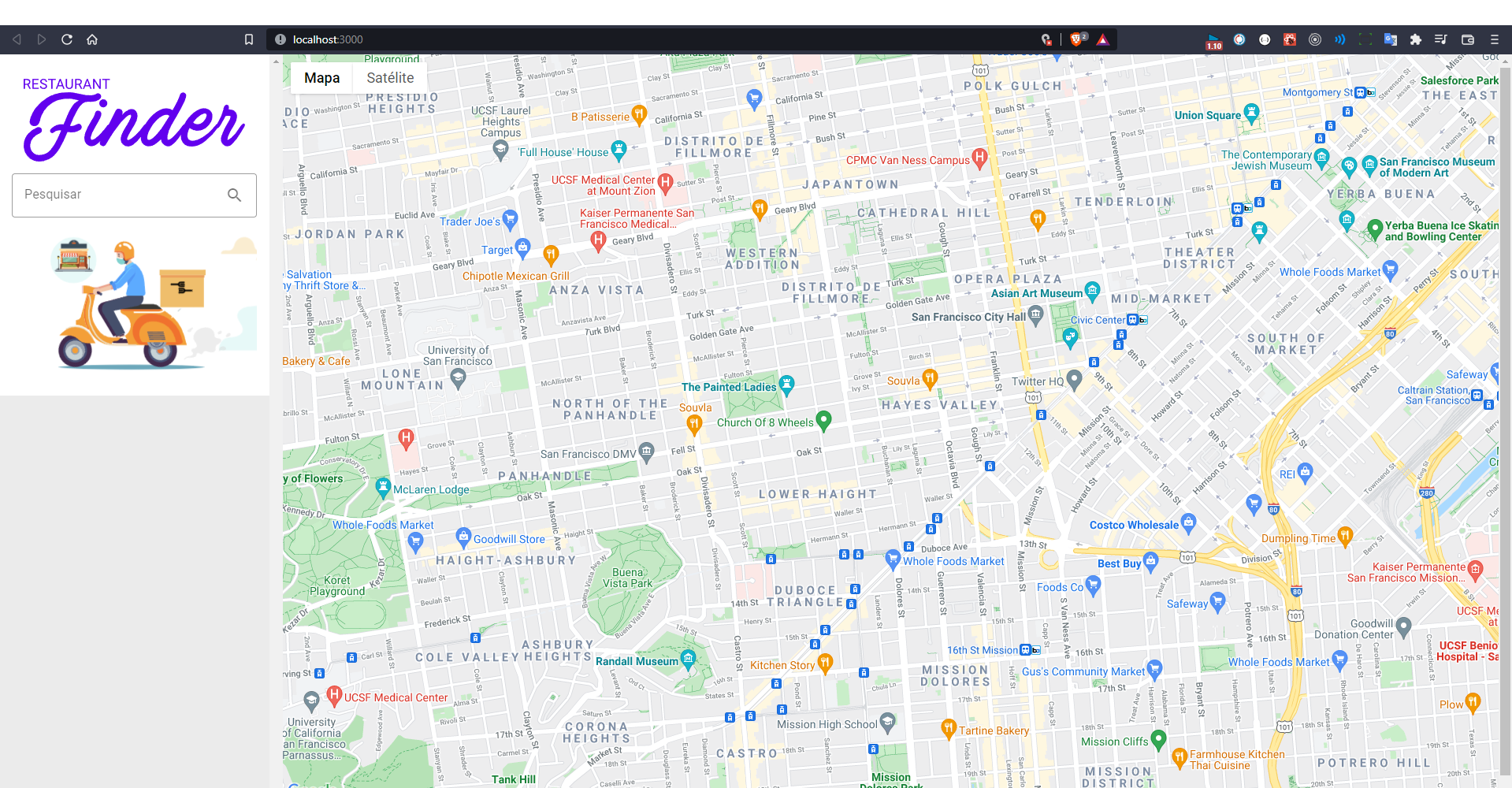Image resolution: width=1512 pixels, height=788 pixels.
Task: Select the Mapa view tab
Action: pos(321,77)
